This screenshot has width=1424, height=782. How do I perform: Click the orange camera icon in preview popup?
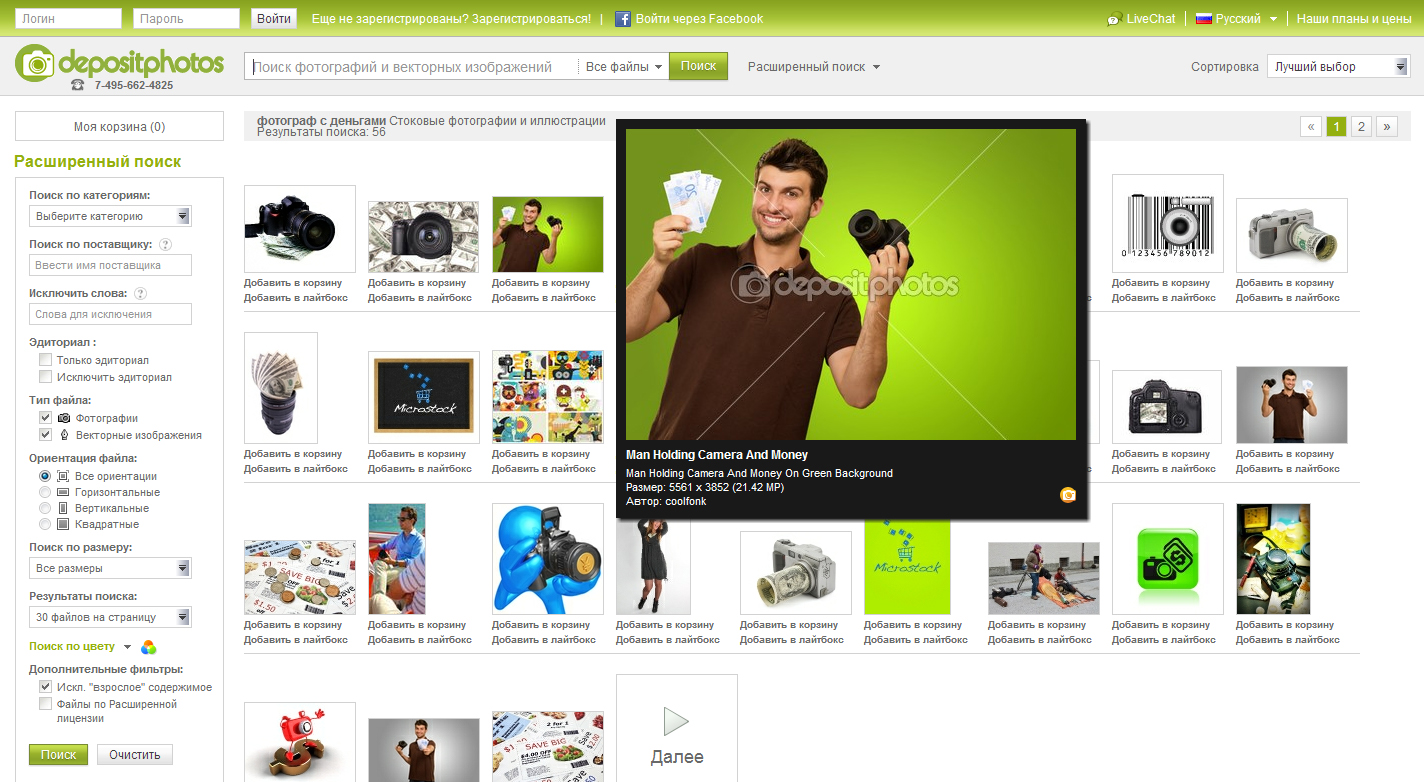pyautogui.click(x=1067, y=494)
